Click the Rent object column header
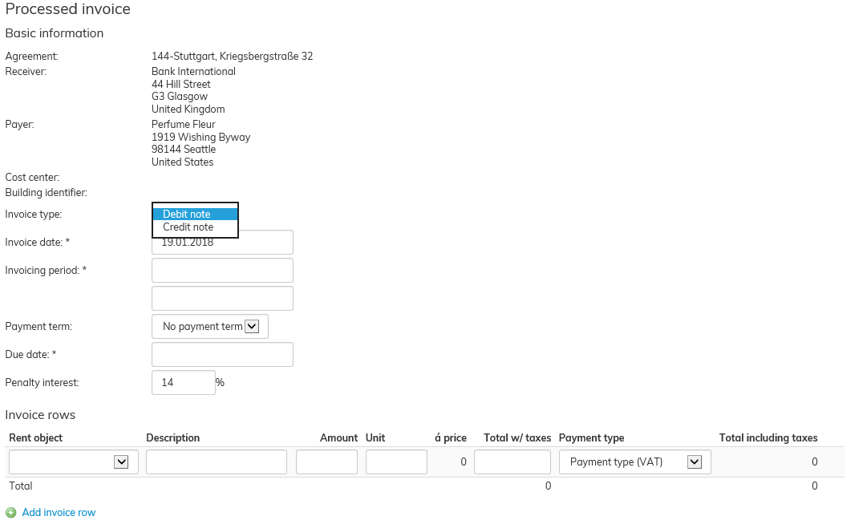 coord(36,438)
